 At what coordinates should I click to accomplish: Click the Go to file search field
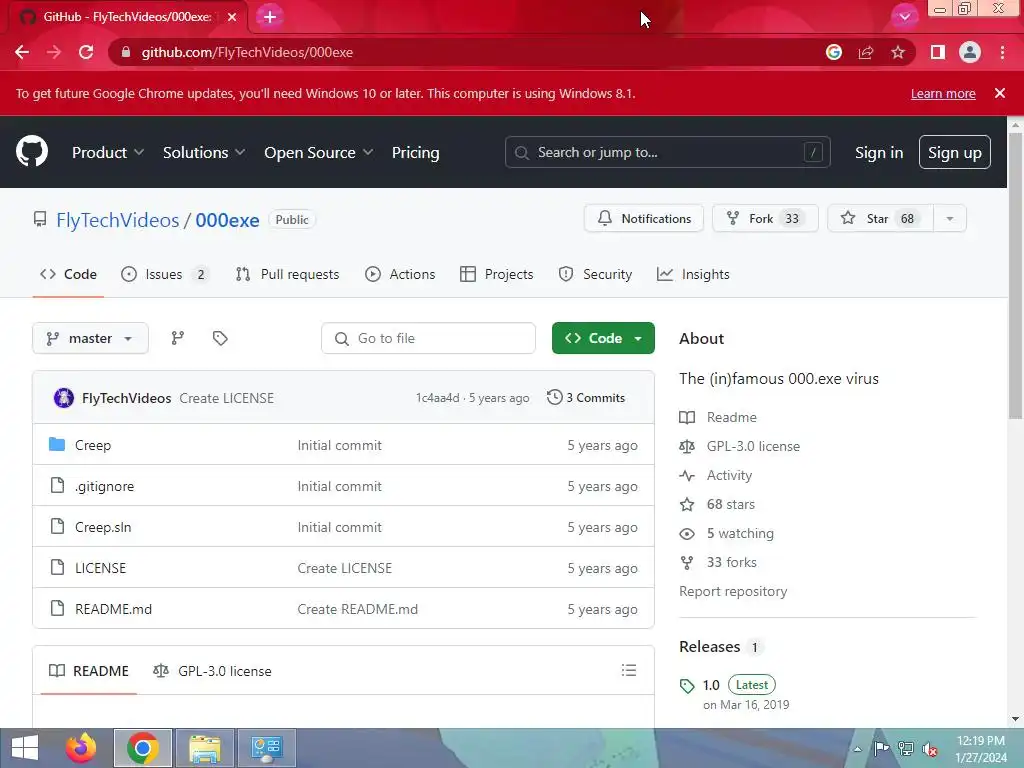click(428, 338)
